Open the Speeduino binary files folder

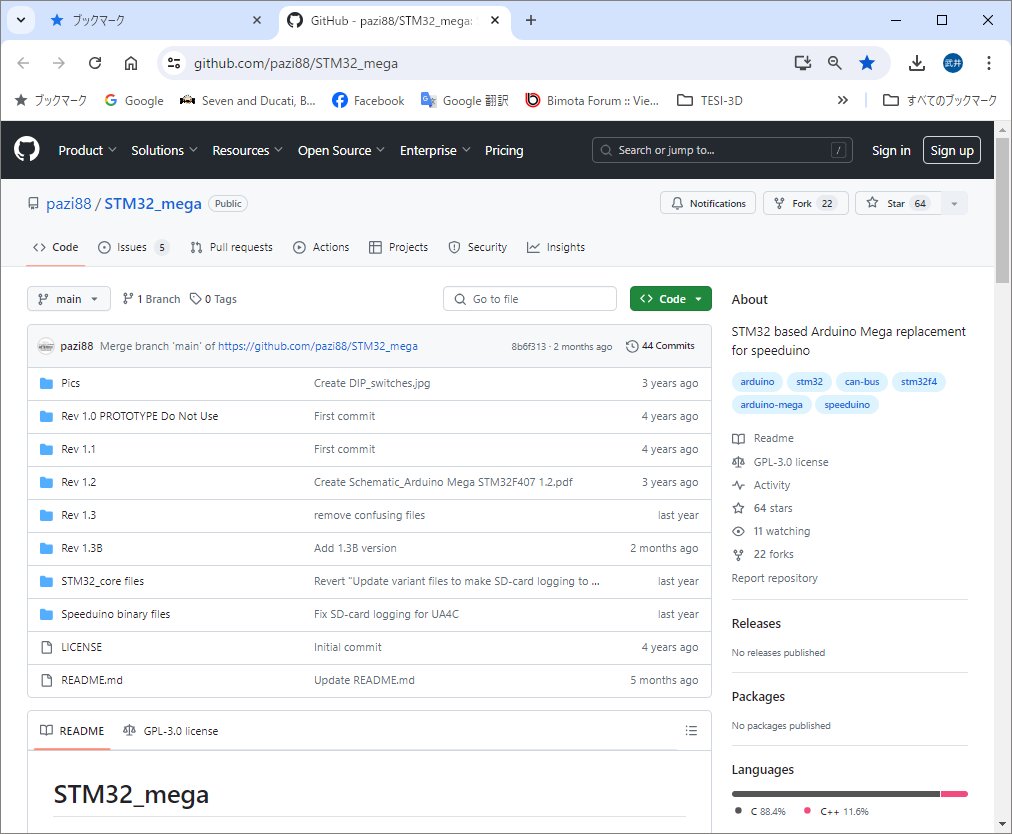click(116, 614)
